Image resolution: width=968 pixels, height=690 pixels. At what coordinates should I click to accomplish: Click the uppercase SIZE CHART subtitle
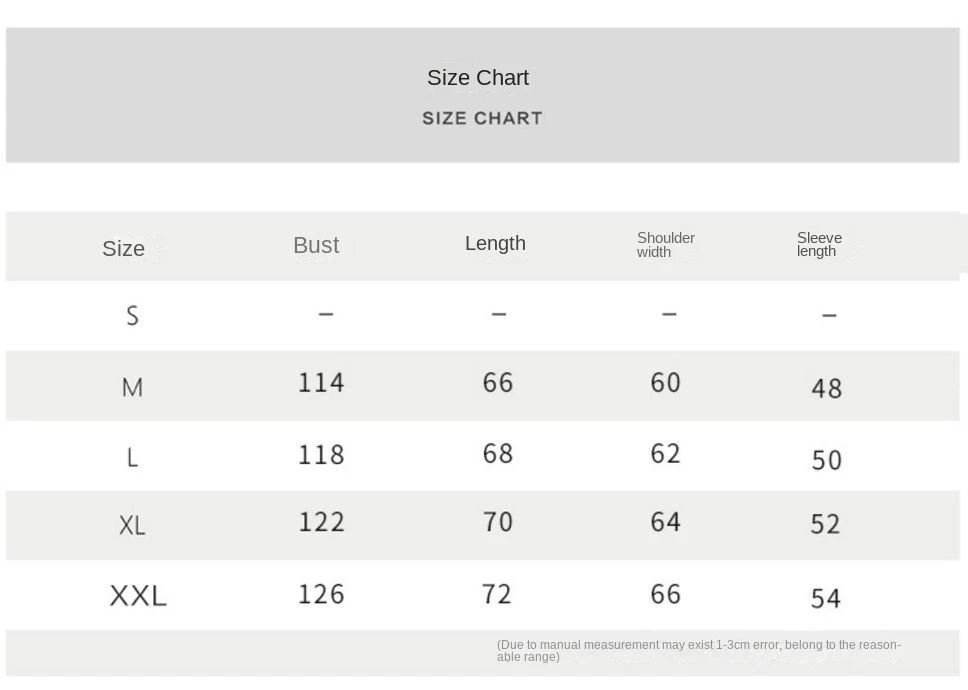pos(482,118)
